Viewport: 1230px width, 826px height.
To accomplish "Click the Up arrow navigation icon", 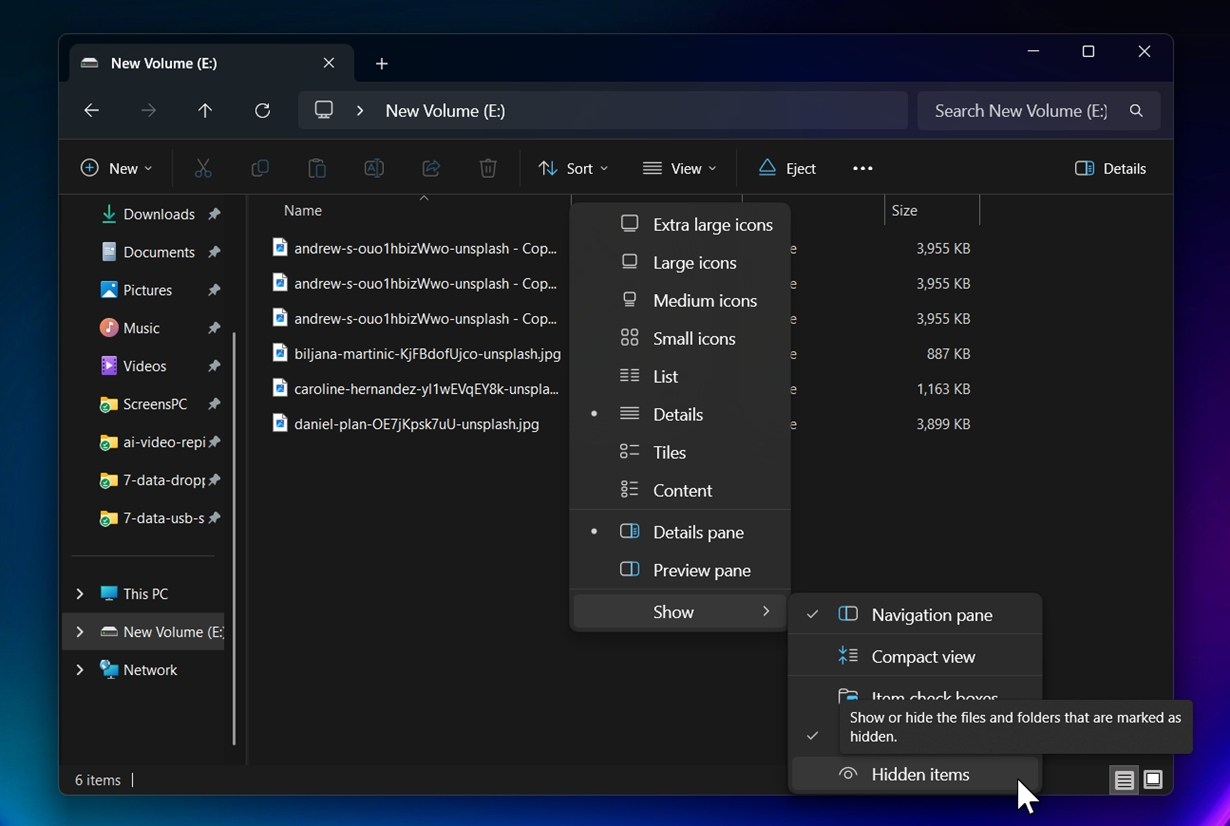I will [x=205, y=111].
